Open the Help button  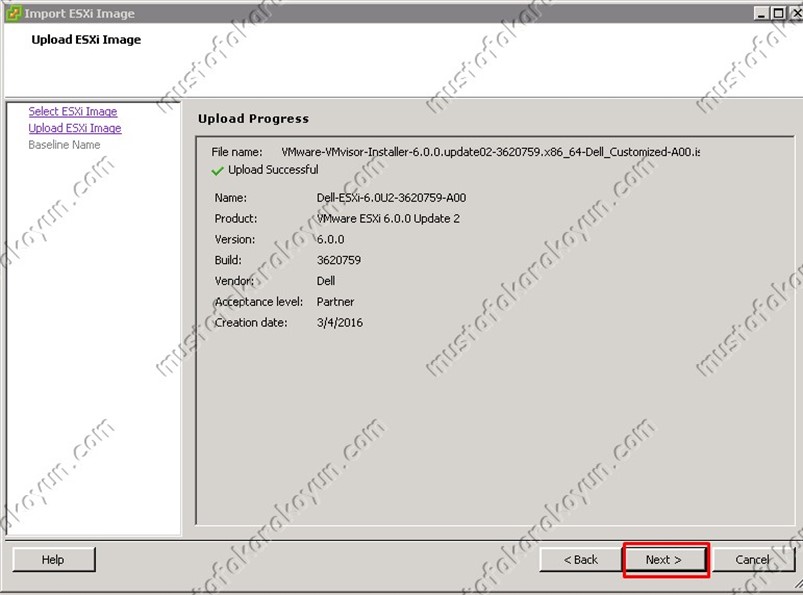54,560
